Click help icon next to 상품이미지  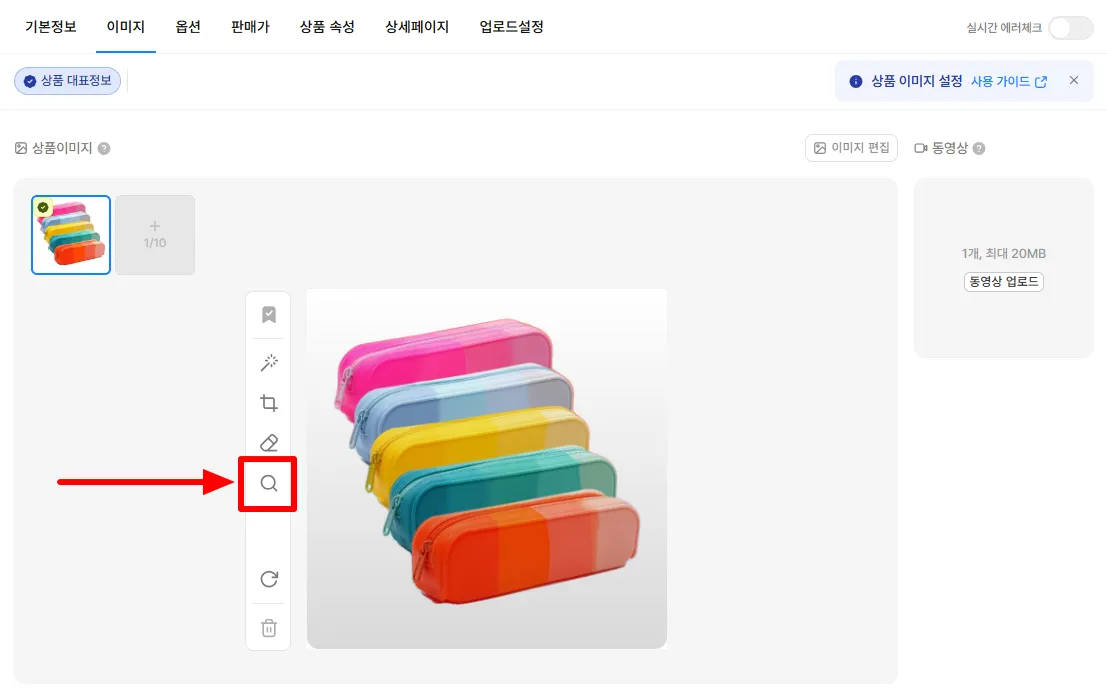coord(104,148)
